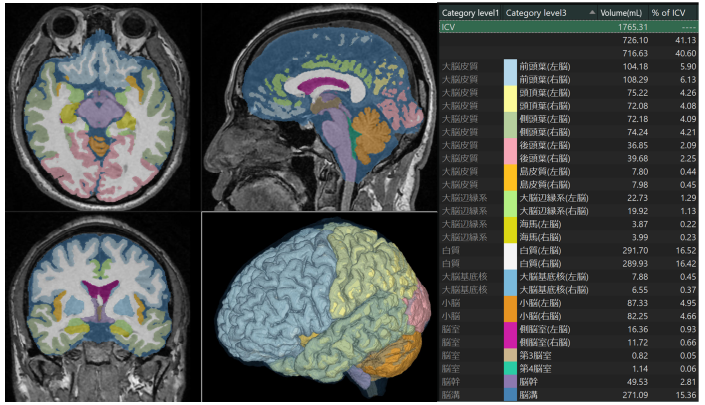The height and width of the screenshot is (405, 705).
Task: Select the 側脳室(左脳) label
Action: (x=544, y=329)
